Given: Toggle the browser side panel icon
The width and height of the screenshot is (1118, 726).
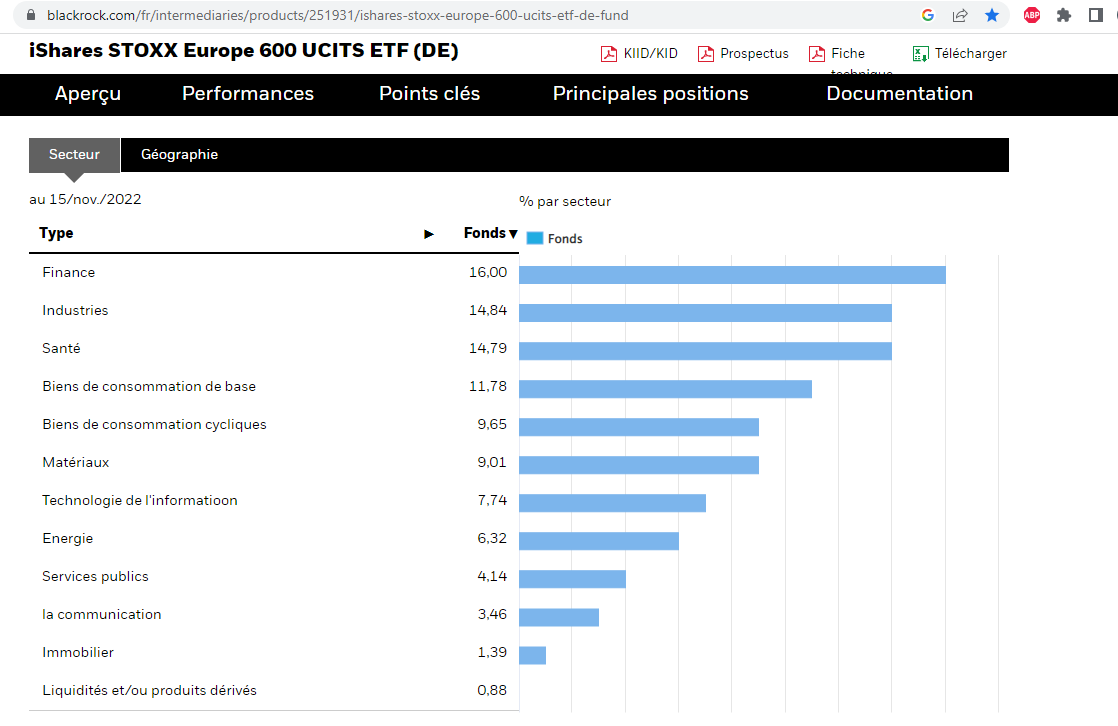Looking at the screenshot, I should 1096,15.
